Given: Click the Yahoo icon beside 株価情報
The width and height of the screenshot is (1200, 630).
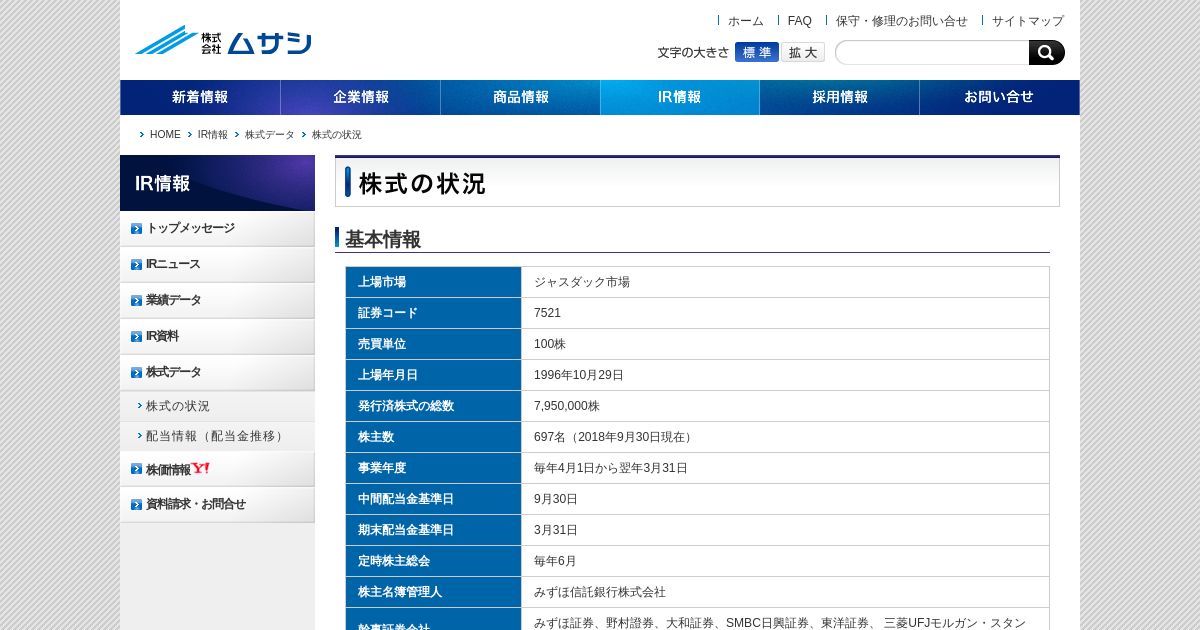Looking at the screenshot, I should [201, 468].
